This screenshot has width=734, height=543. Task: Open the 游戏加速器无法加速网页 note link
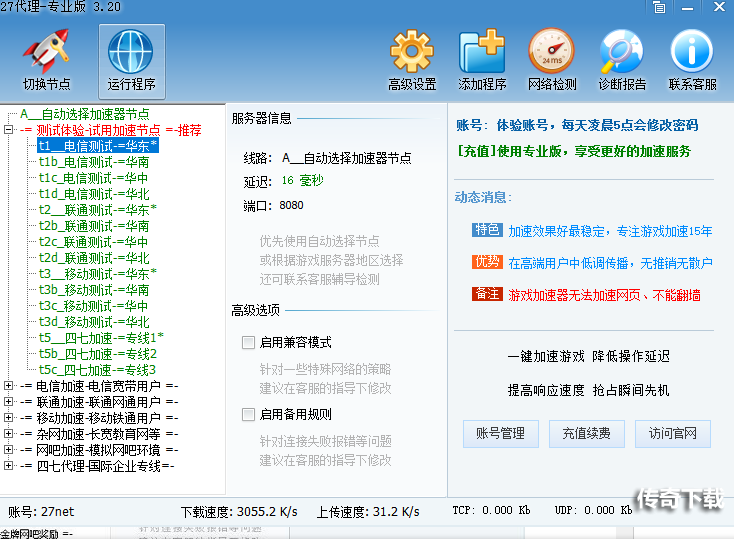point(604,295)
